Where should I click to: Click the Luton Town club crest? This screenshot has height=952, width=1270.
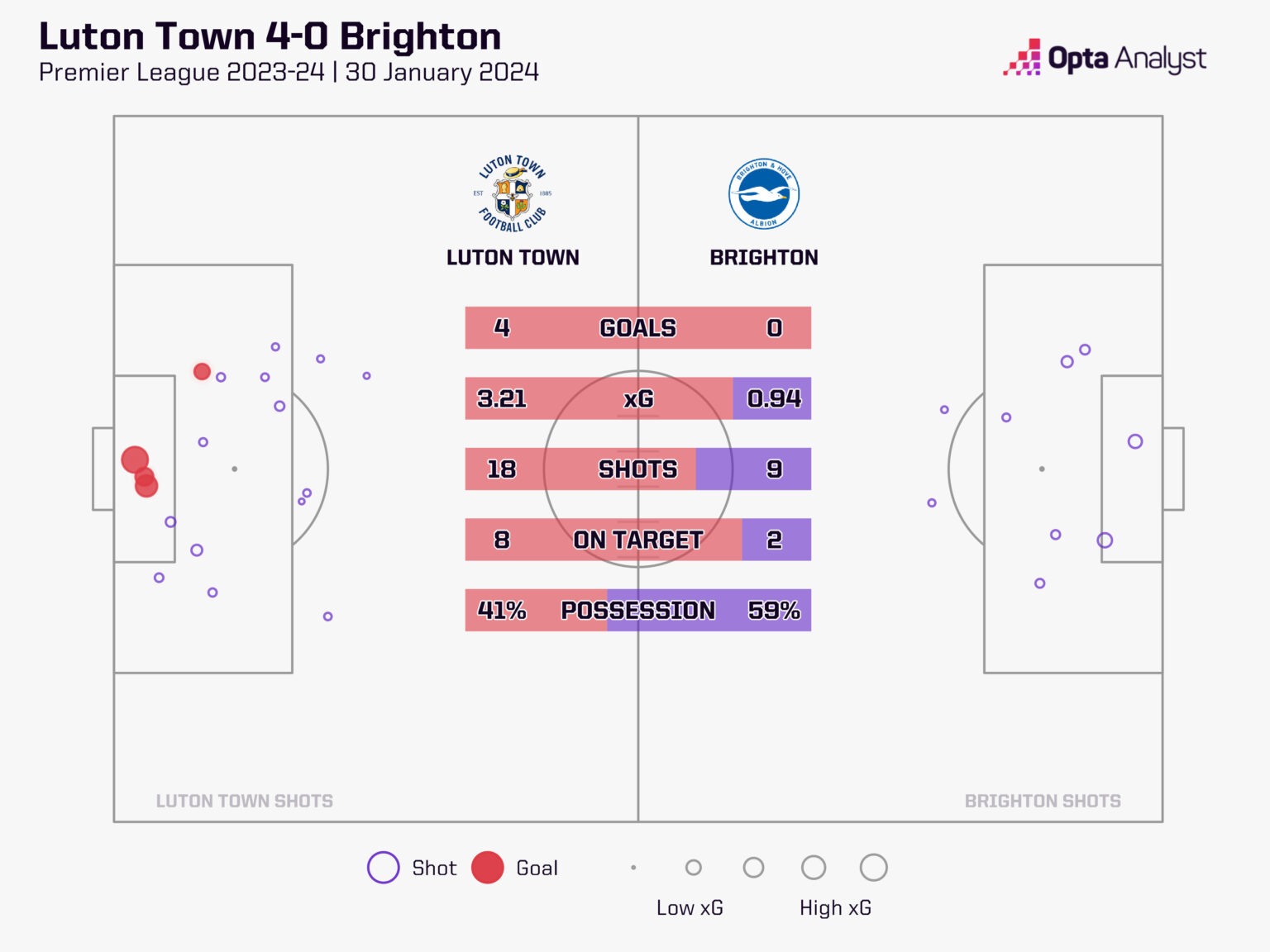pyautogui.click(x=513, y=194)
